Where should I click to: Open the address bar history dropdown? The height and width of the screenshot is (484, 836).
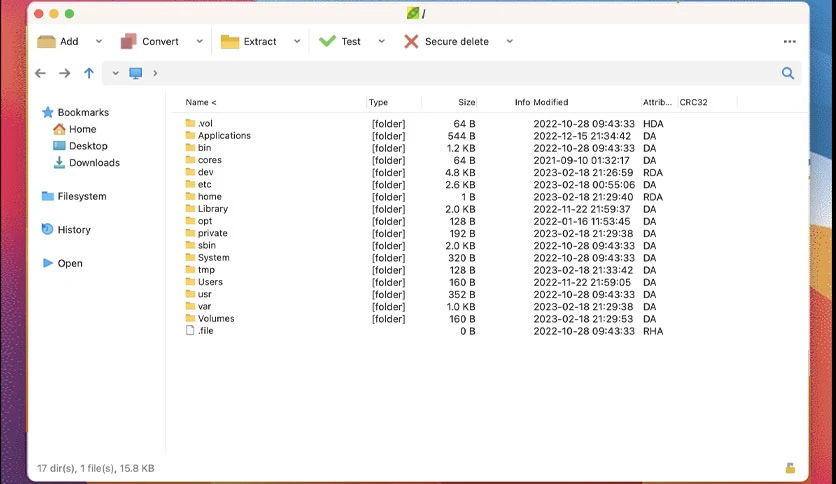[x=115, y=73]
